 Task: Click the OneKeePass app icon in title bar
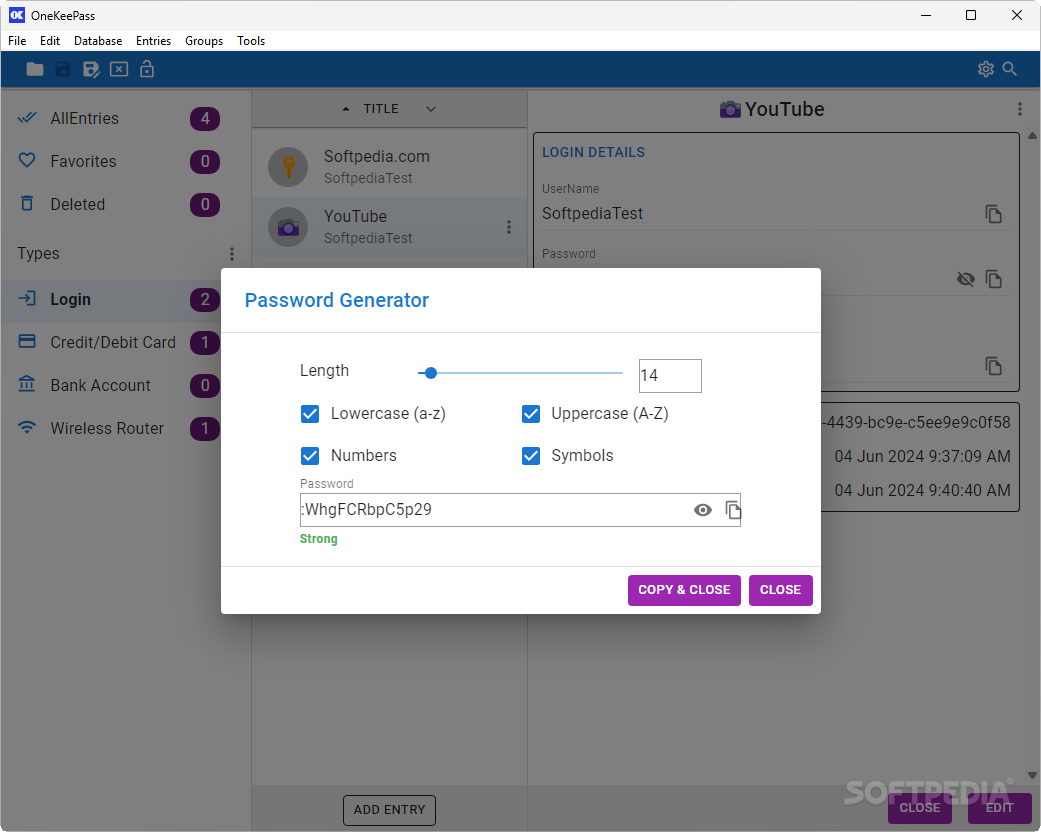pyautogui.click(x=17, y=15)
